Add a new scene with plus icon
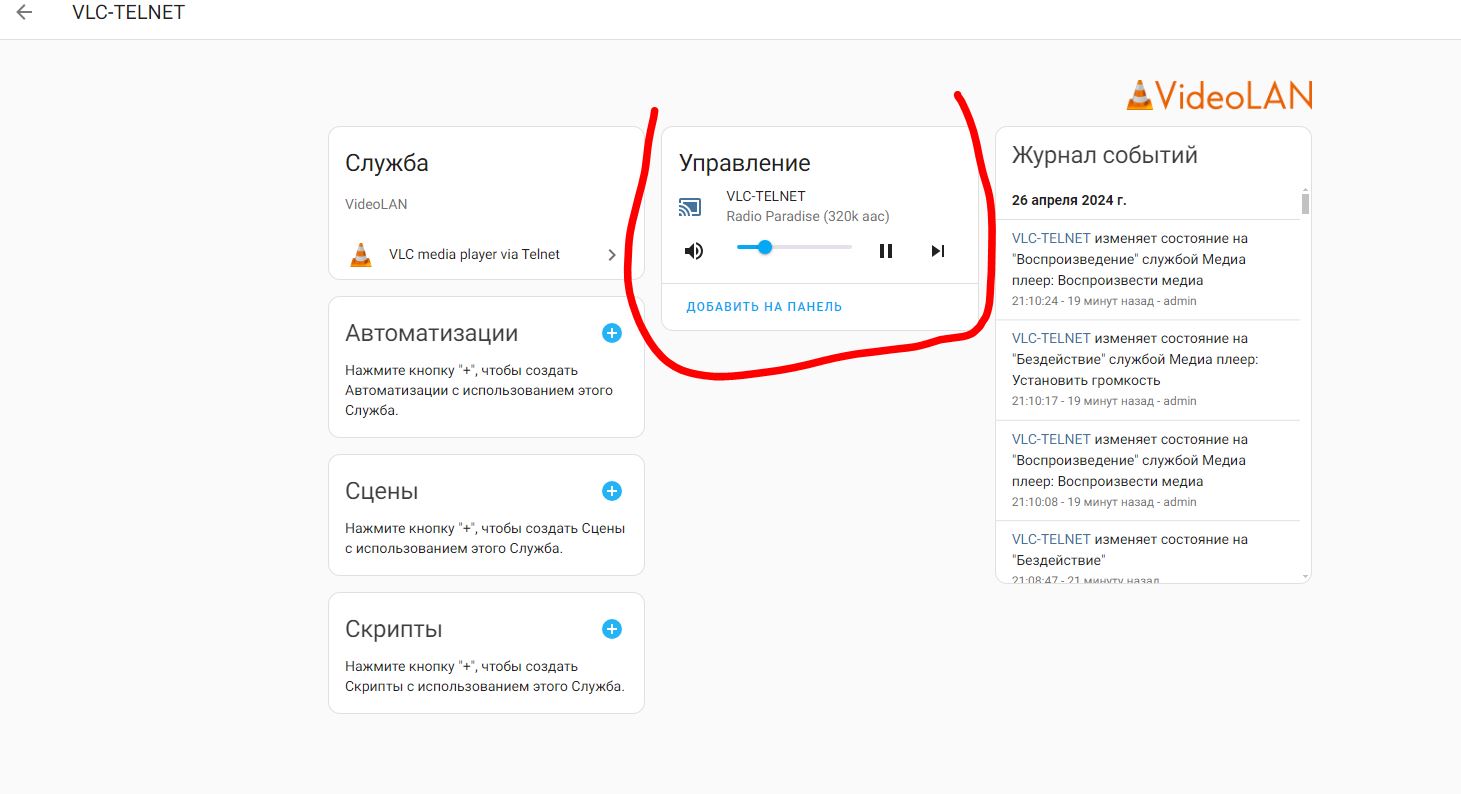The image size is (1461, 794). pos(612,491)
